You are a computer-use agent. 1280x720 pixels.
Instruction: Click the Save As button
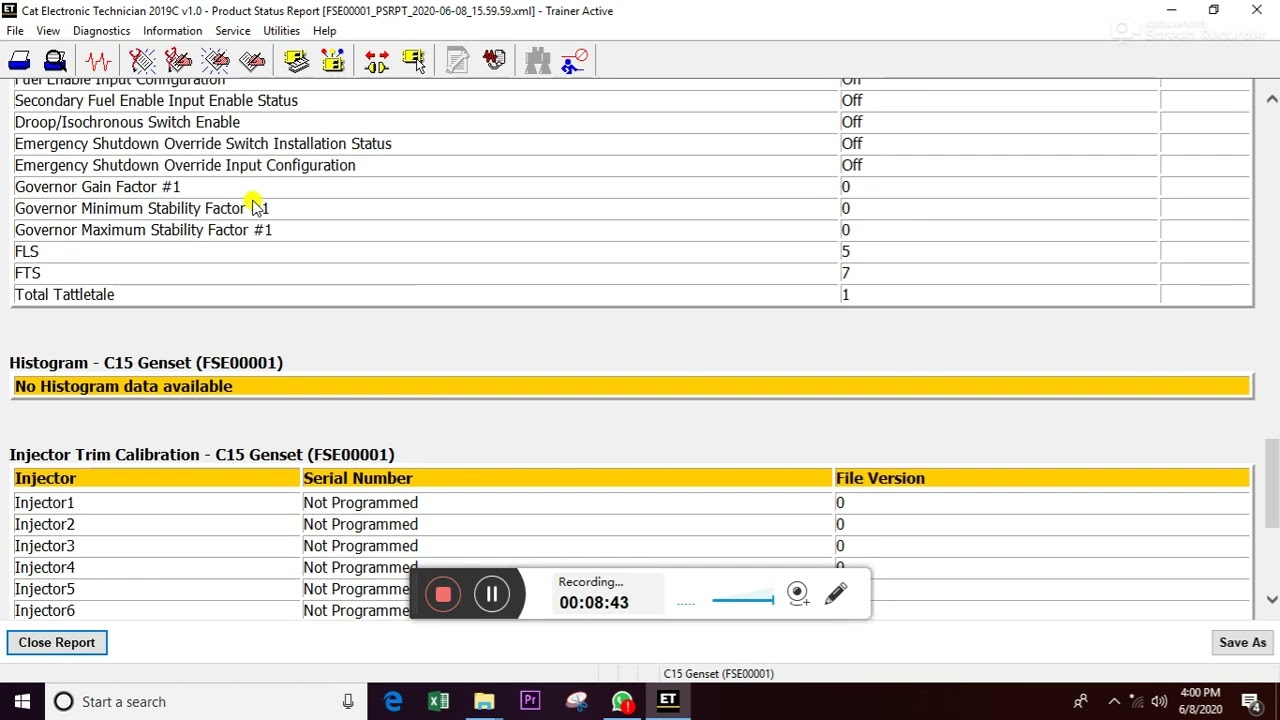1242,643
